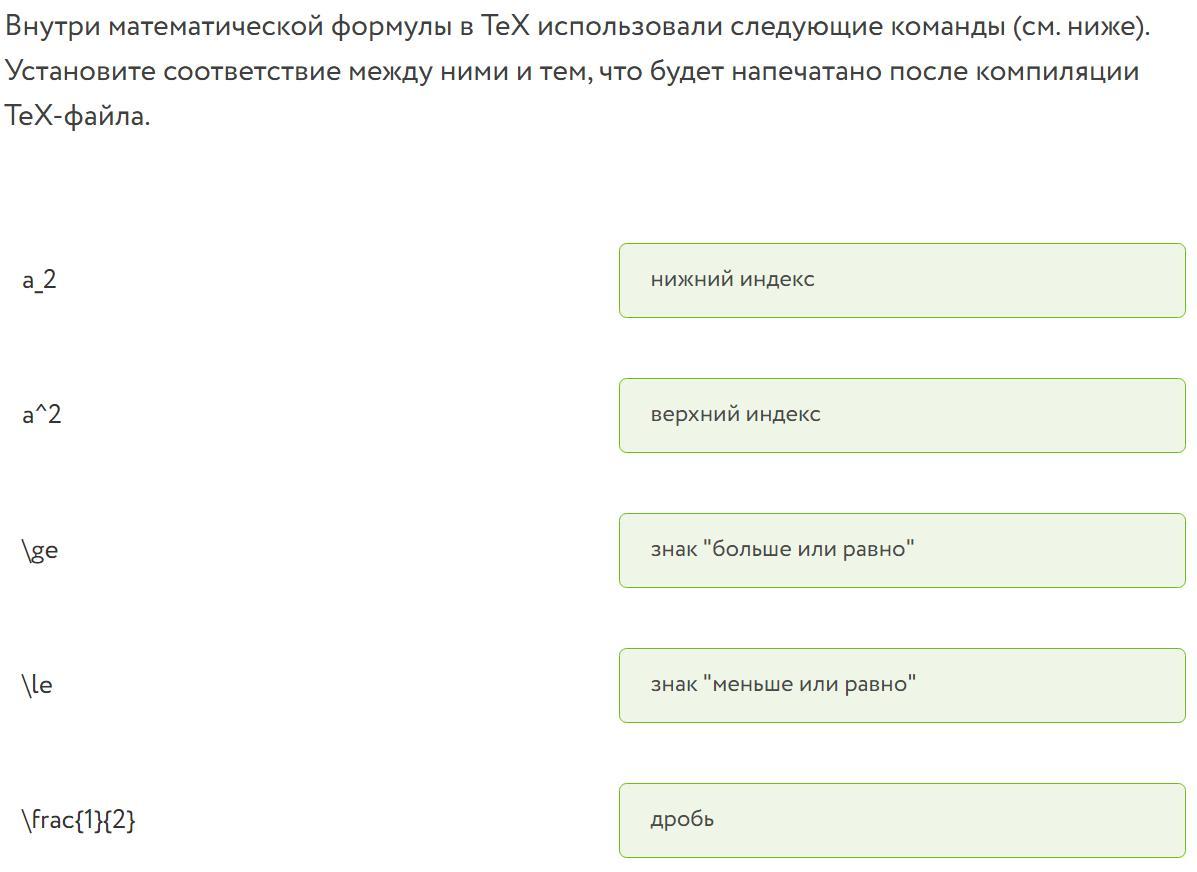Screen dimensions: 1197x872
Task: Click the word 'Внутри' in the question
Action: click(x=51, y=26)
